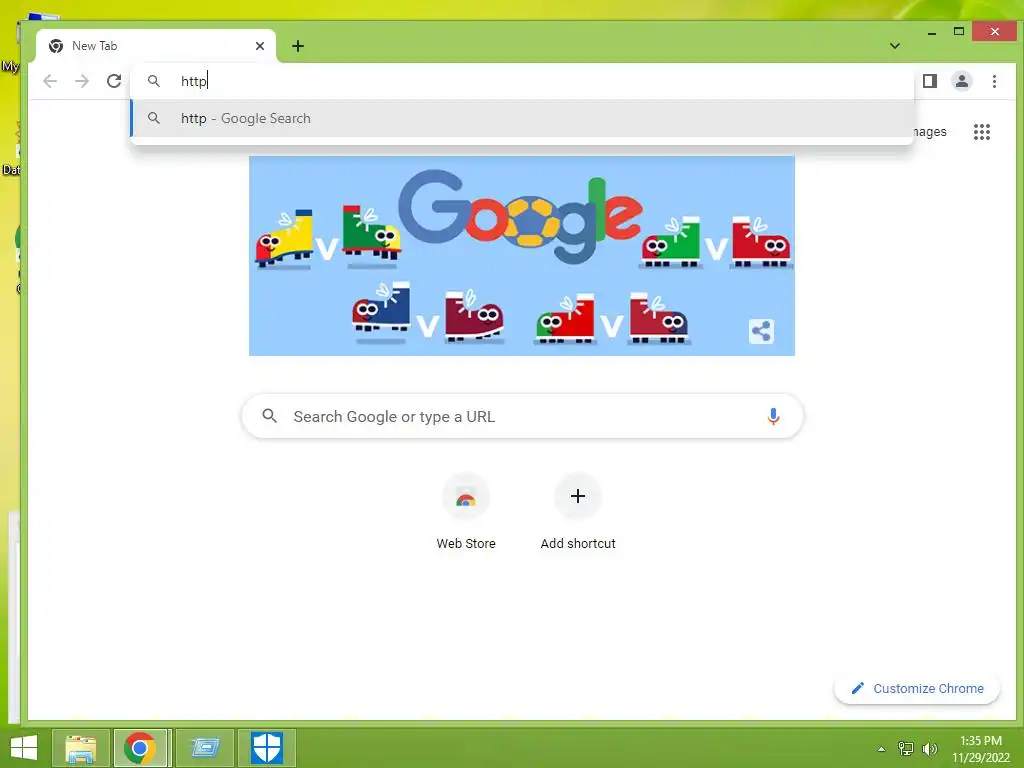Open the tab search dropdown chevron
Viewport: 1024px width, 768px height.
(895, 46)
